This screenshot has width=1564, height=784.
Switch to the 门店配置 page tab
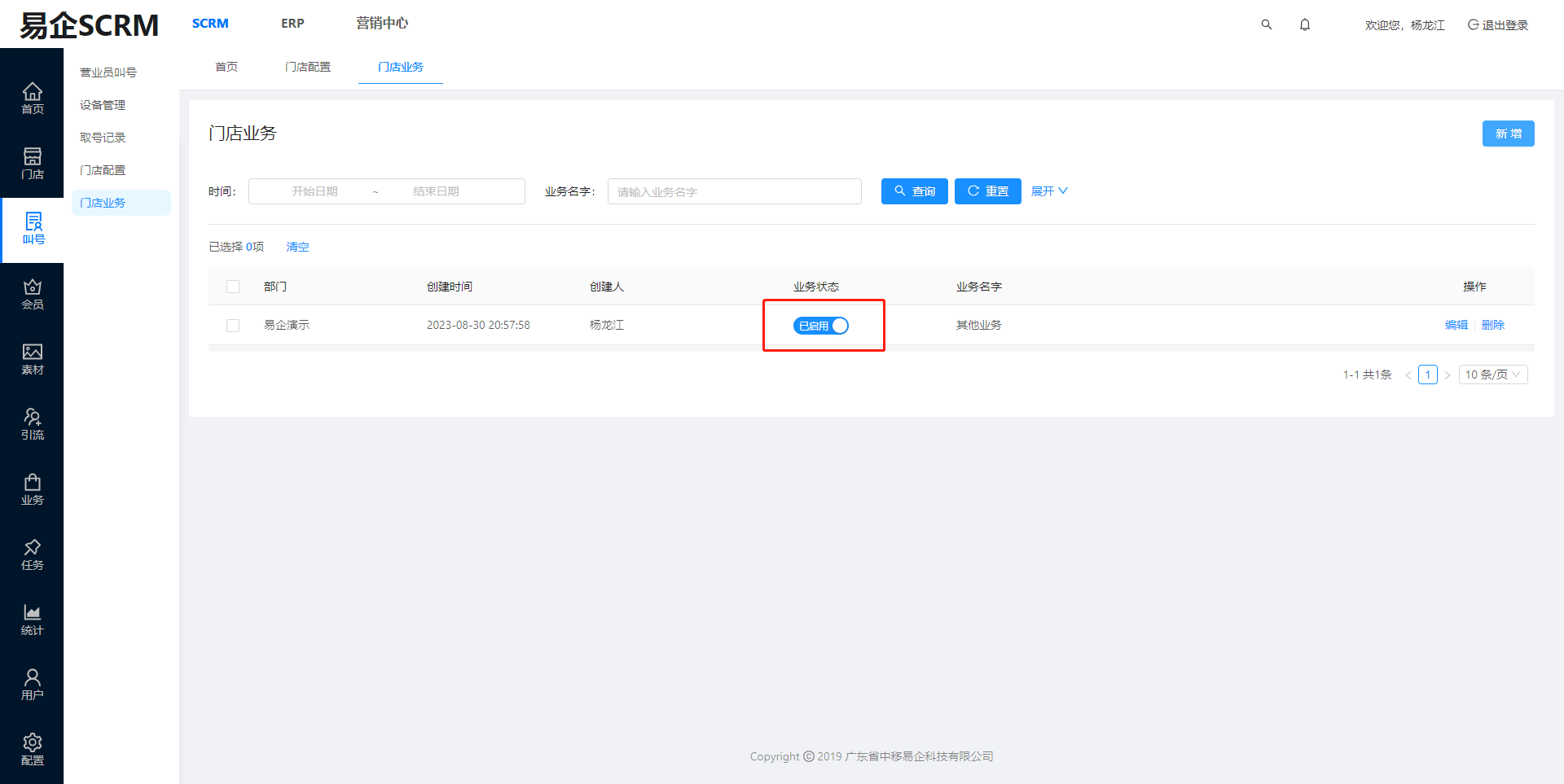tap(308, 67)
